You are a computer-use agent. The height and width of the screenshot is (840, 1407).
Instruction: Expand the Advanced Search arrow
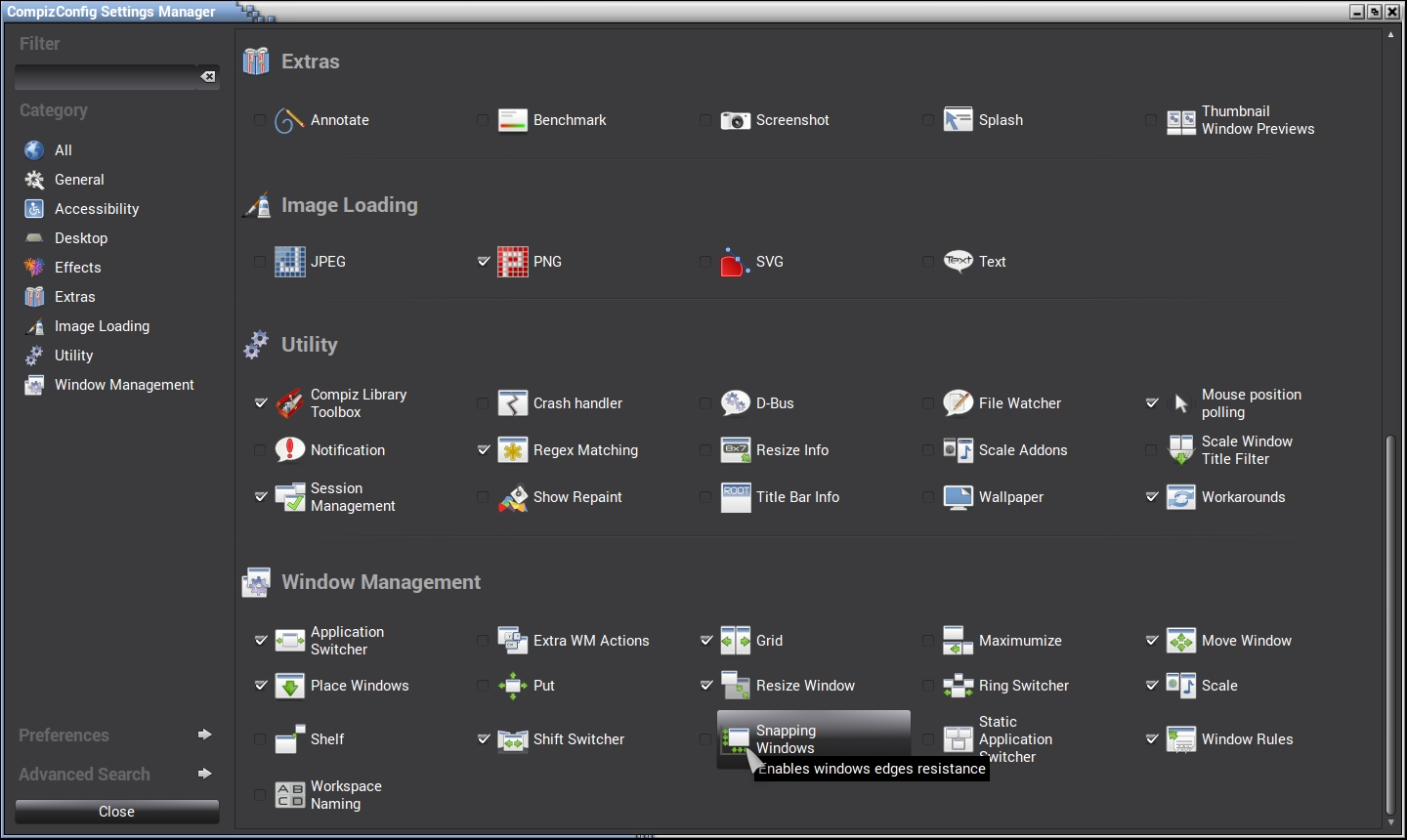tap(204, 774)
